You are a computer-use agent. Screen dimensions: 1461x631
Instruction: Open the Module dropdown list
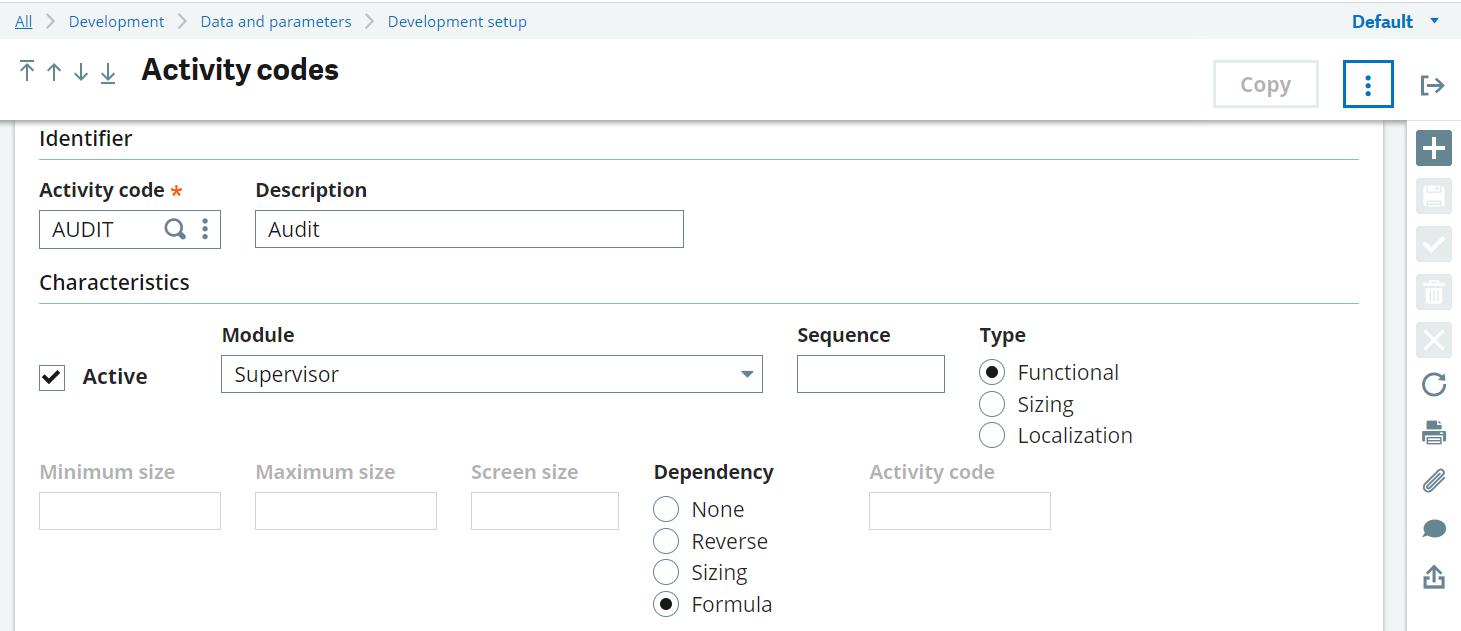pos(746,374)
